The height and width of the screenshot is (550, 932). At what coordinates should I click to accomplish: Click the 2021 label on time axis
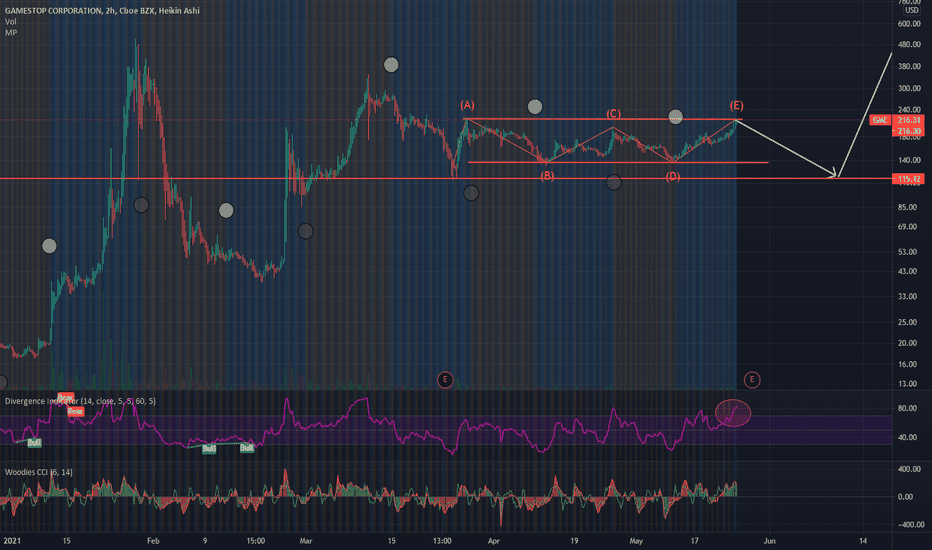point(11,541)
